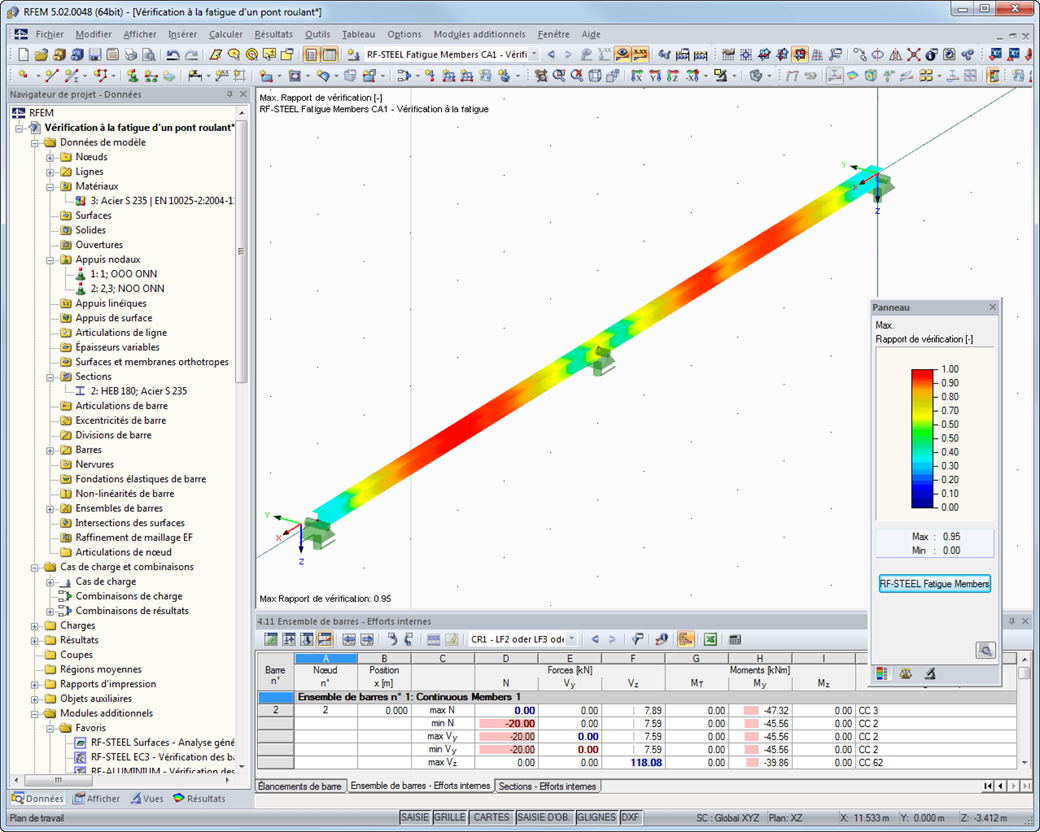This screenshot has width=1040, height=832.
Task: View in X direction icon
Action: 637,76
